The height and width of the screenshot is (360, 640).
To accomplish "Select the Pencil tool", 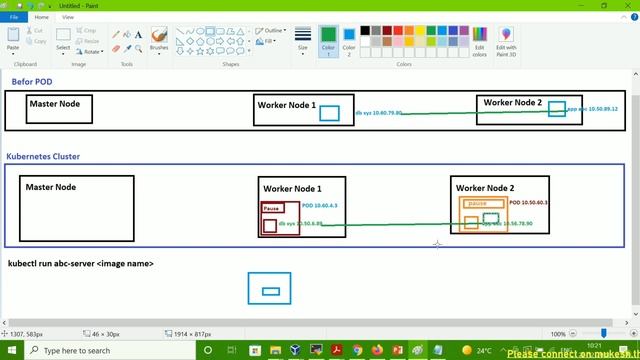I will tap(116, 35).
